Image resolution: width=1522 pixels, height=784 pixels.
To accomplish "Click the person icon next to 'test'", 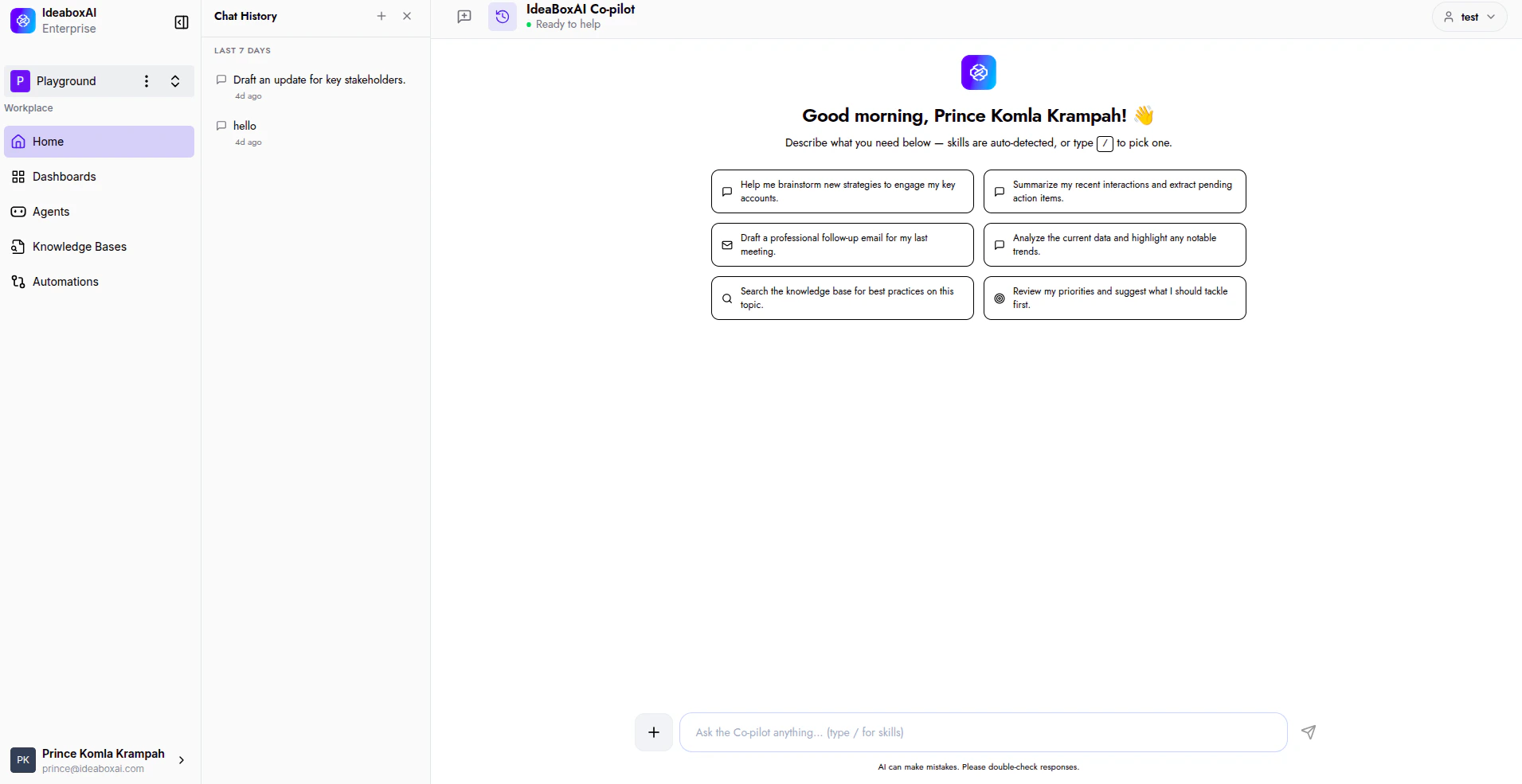I will point(1449,17).
